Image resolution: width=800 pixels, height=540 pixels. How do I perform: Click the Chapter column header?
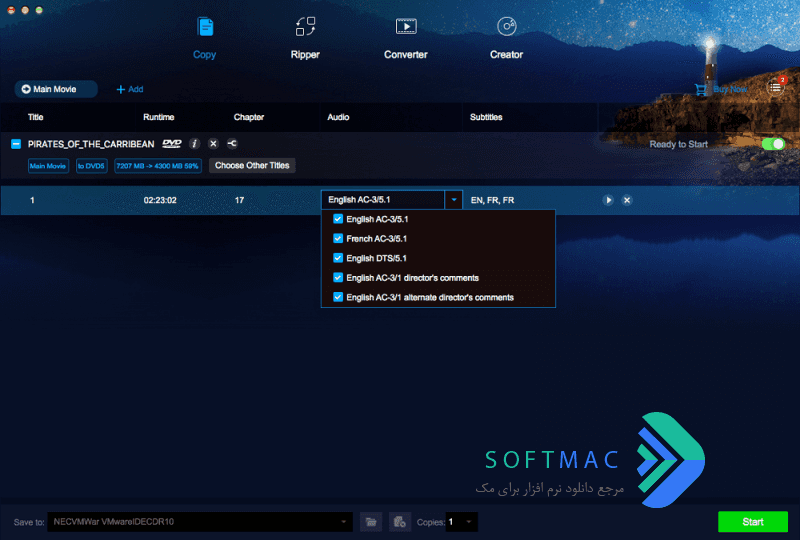[x=249, y=117]
